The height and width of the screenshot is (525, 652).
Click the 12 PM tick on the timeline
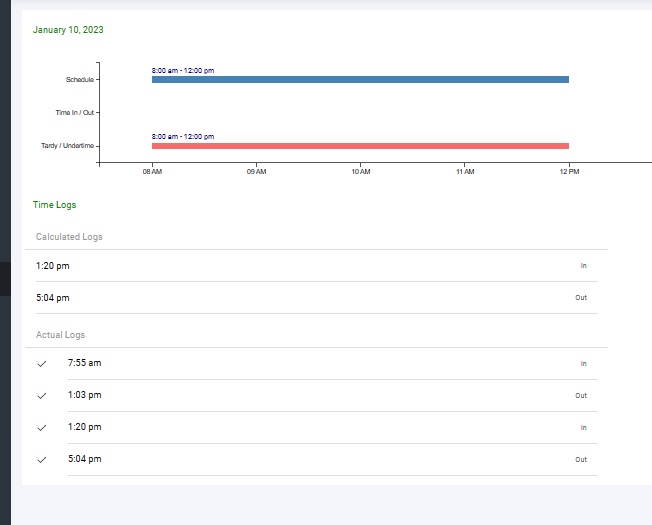[569, 173]
